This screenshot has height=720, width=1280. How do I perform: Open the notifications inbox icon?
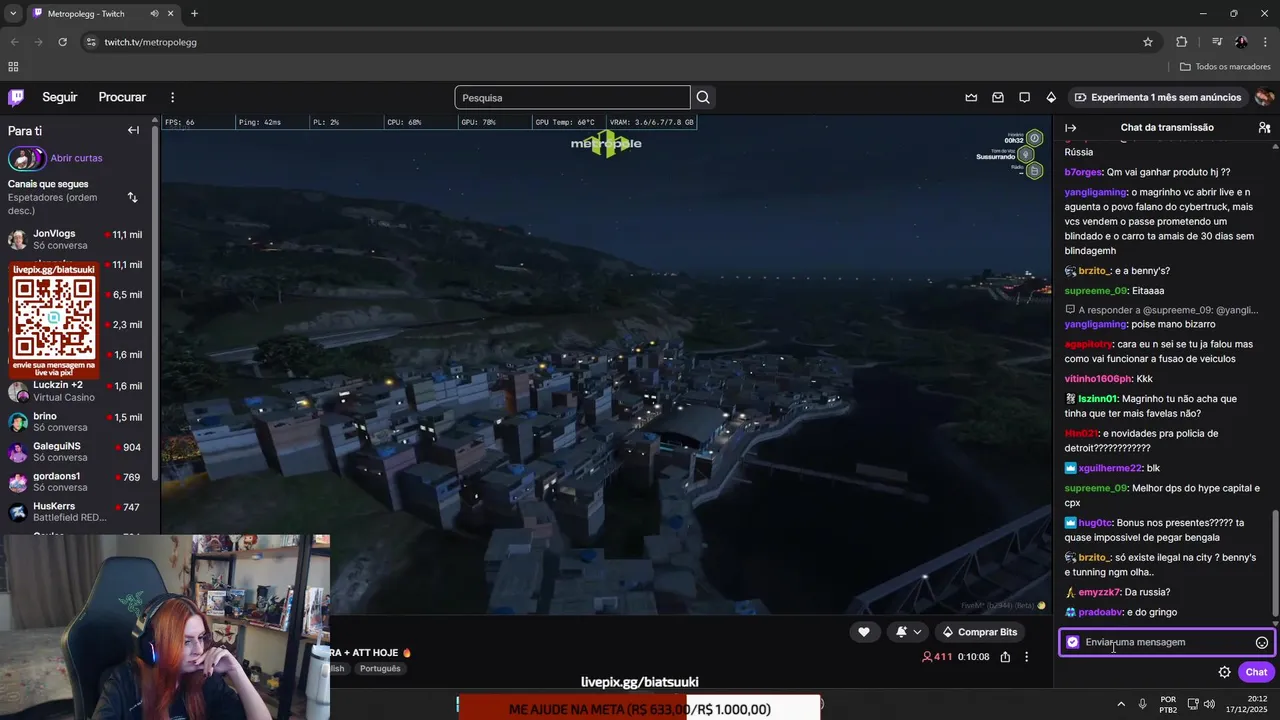pos(998,97)
